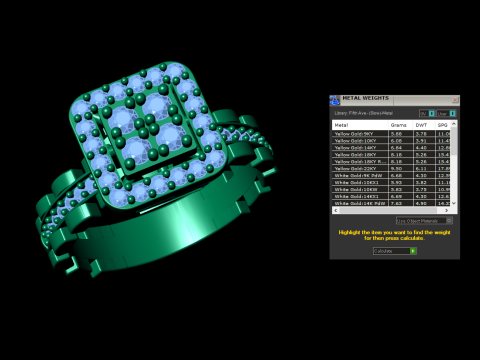Click the horizontal scrollbar thumb
The height and width of the screenshot is (360, 480).
coord(388,210)
